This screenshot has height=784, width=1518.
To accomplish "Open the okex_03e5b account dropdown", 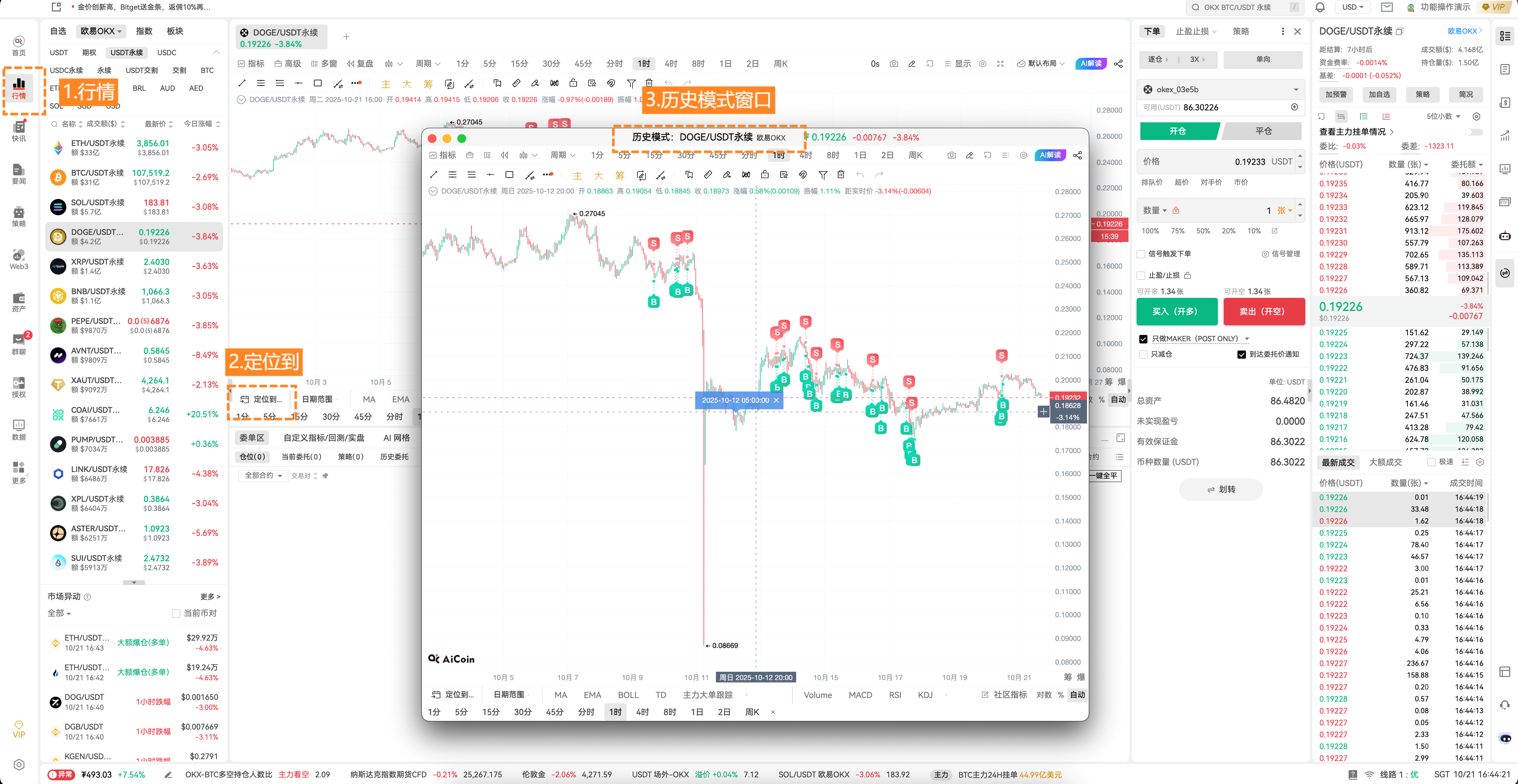I will click(x=1220, y=90).
